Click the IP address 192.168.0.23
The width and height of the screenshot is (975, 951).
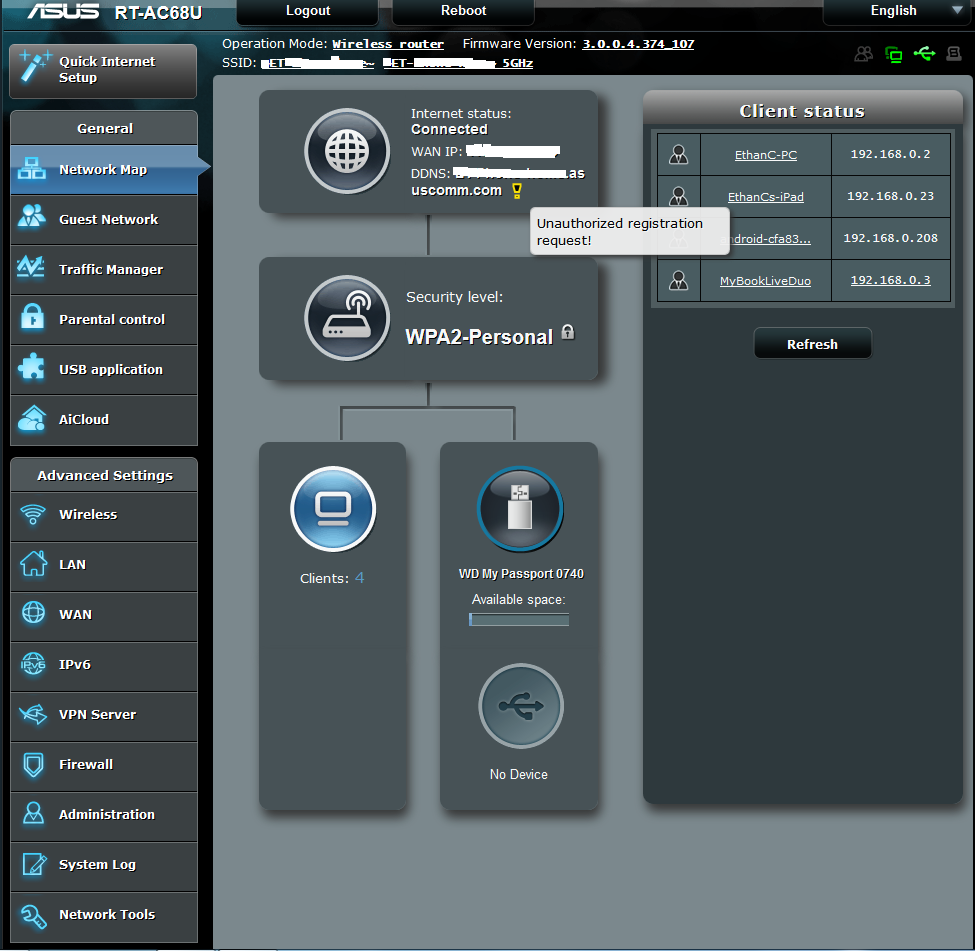coord(890,197)
